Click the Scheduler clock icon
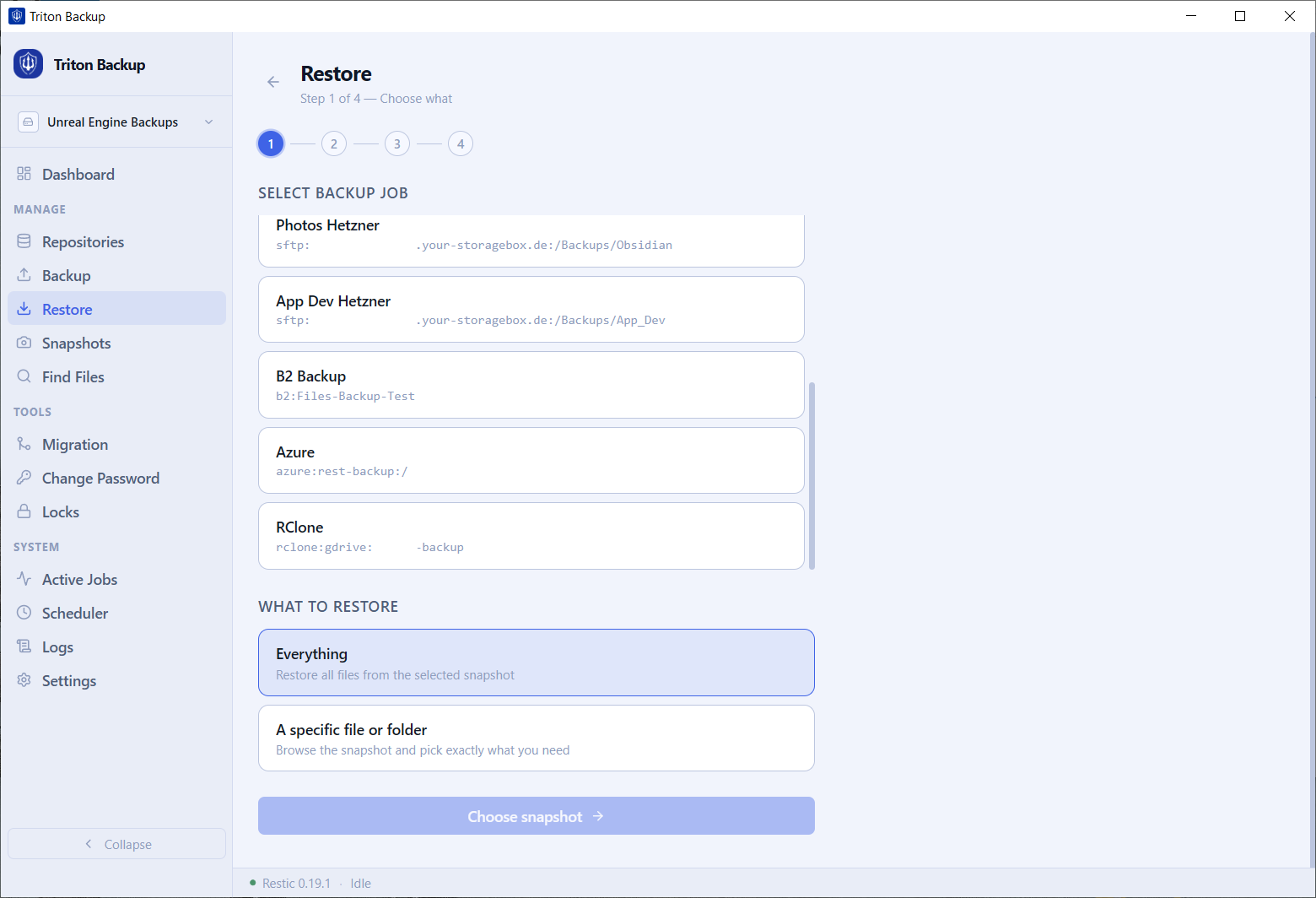The height and width of the screenshot is (898, 1316). click(24, 613)
